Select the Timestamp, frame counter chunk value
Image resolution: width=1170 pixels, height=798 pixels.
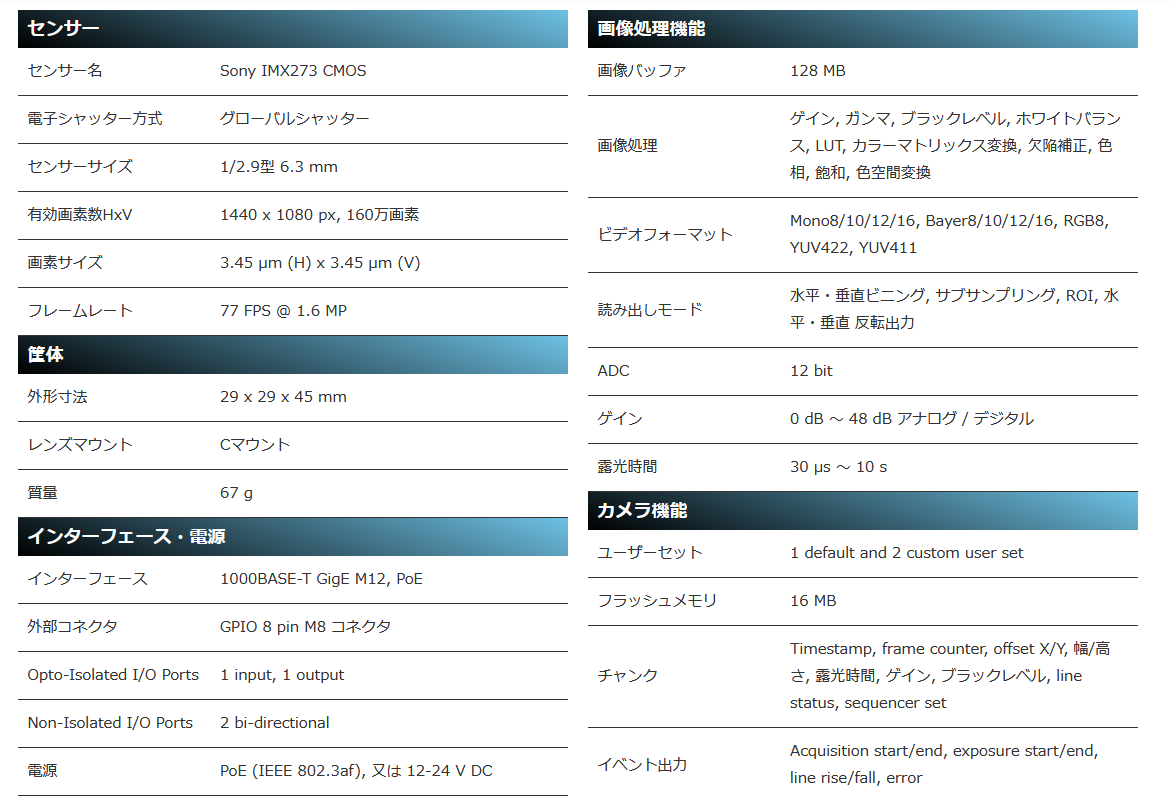(x=950, y=676)
